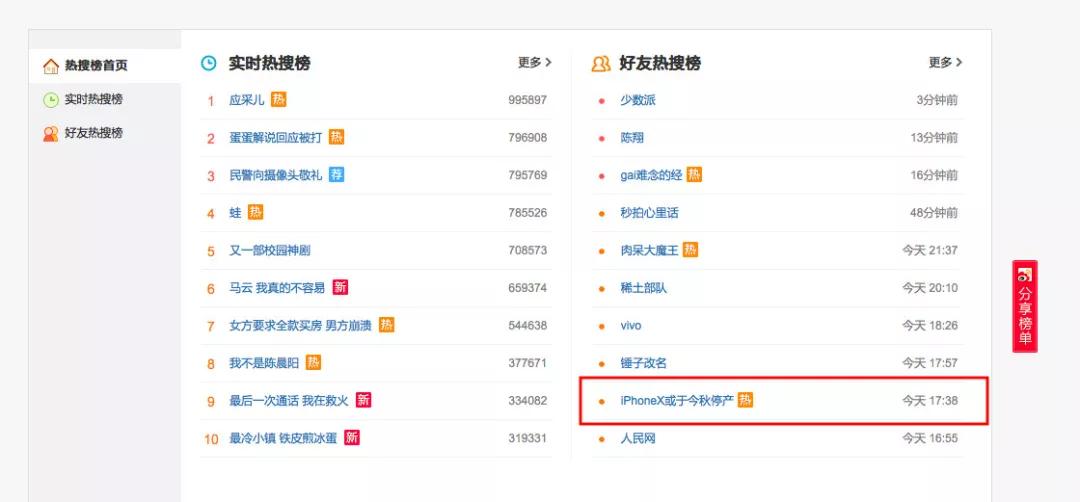
Task: Open the 稀土部队 friend search
Action: (x=643, y=288)
